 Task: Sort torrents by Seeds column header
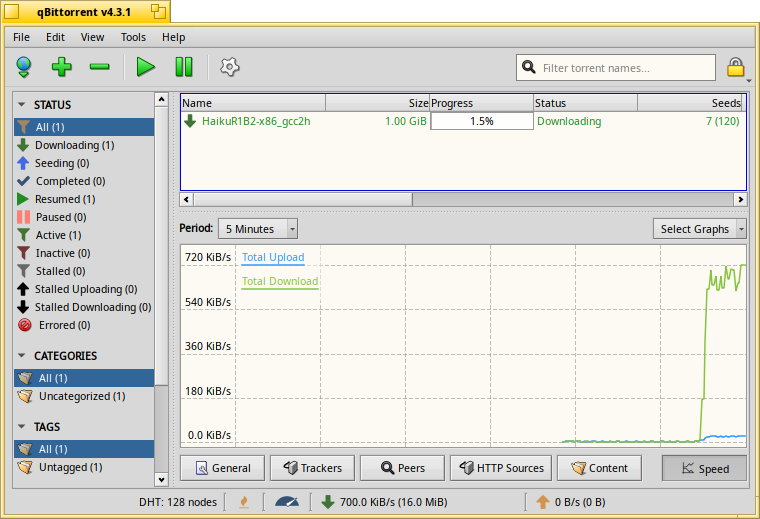coord(691,103)
